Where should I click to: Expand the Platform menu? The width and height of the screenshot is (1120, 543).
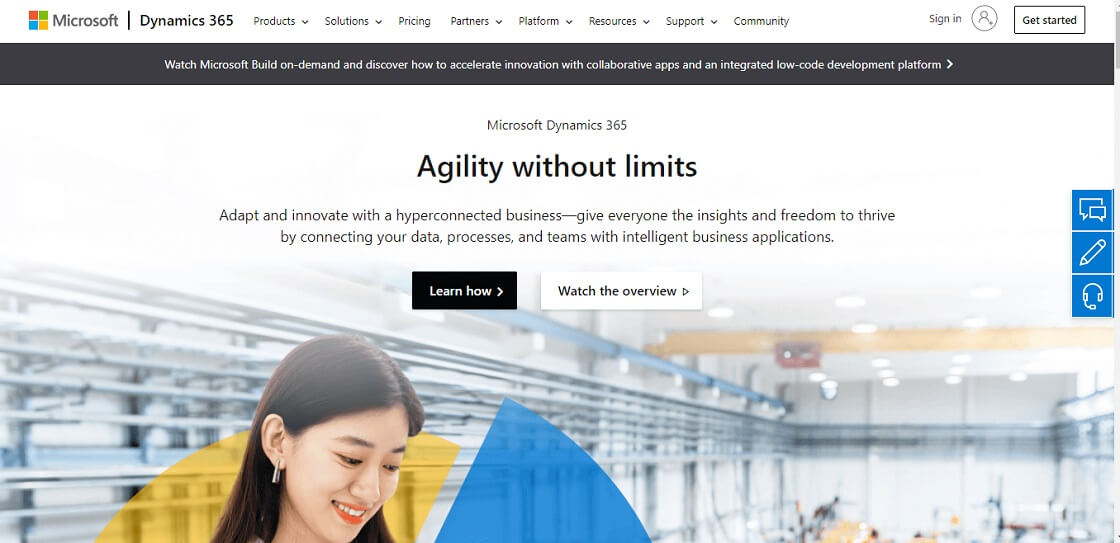[x=545, y=21]
